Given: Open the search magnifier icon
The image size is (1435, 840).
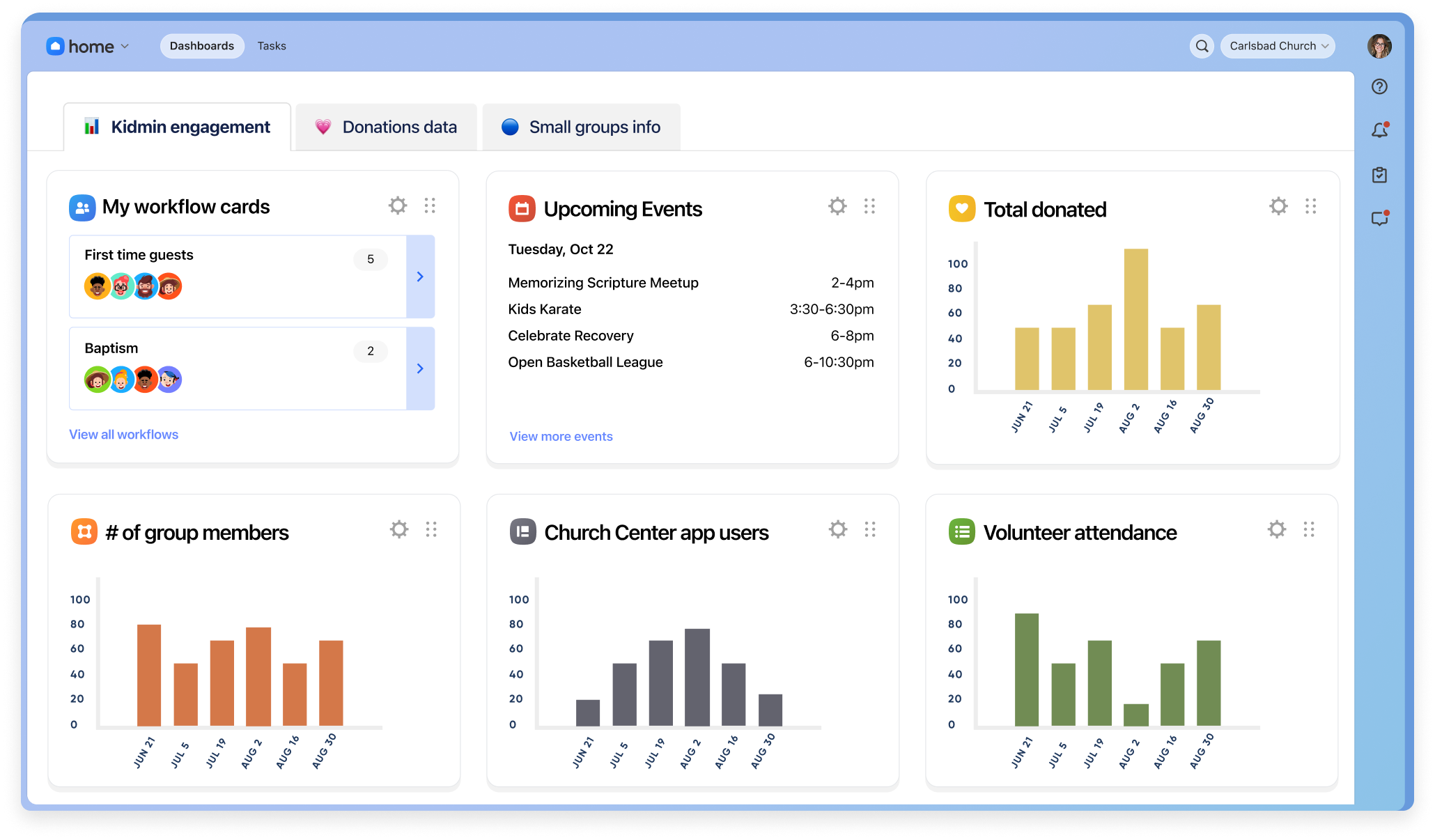Looking at the screenshot, I should (1202, 46).
